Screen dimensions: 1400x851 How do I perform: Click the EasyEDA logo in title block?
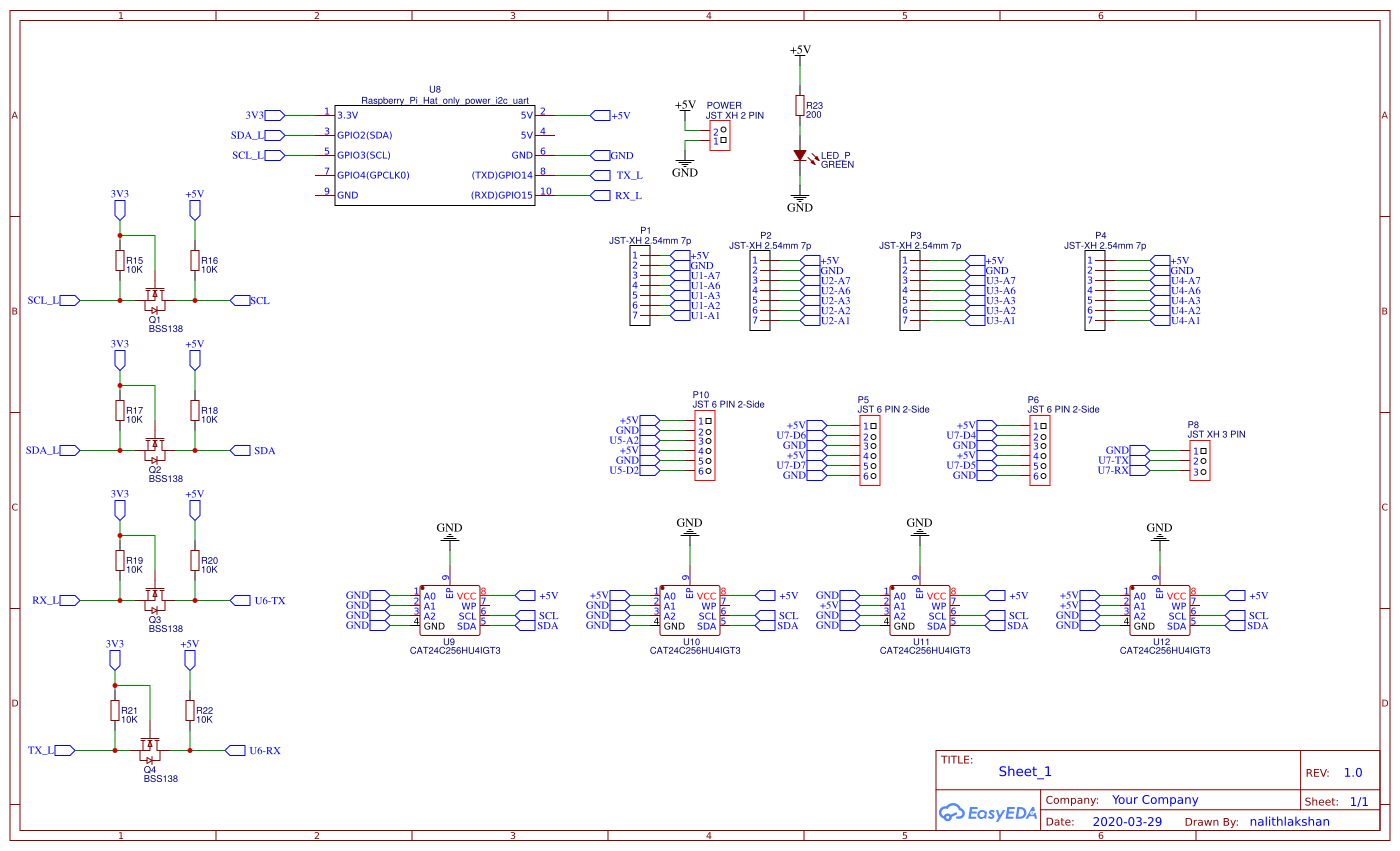click(x=988, y=812)
